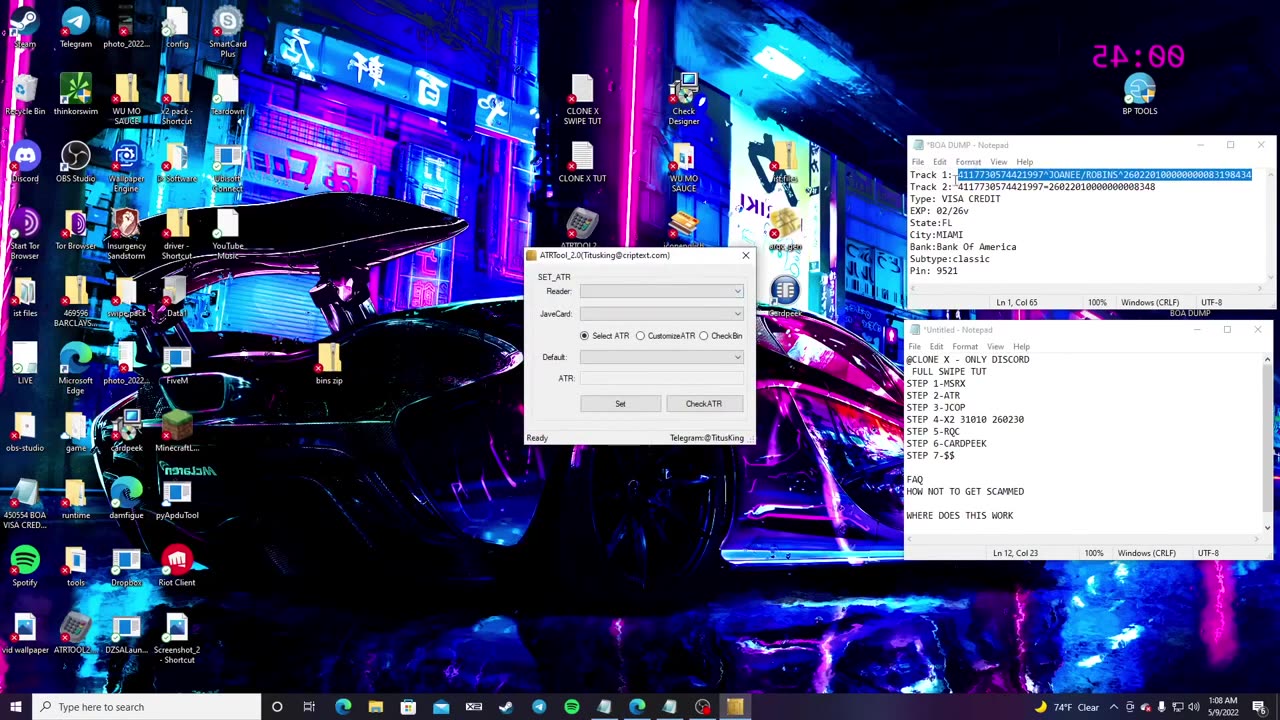Screen dimensions: 1280x720
Task: Open Format menu in BOA DUMP Notepad
Action: point(968,162)
